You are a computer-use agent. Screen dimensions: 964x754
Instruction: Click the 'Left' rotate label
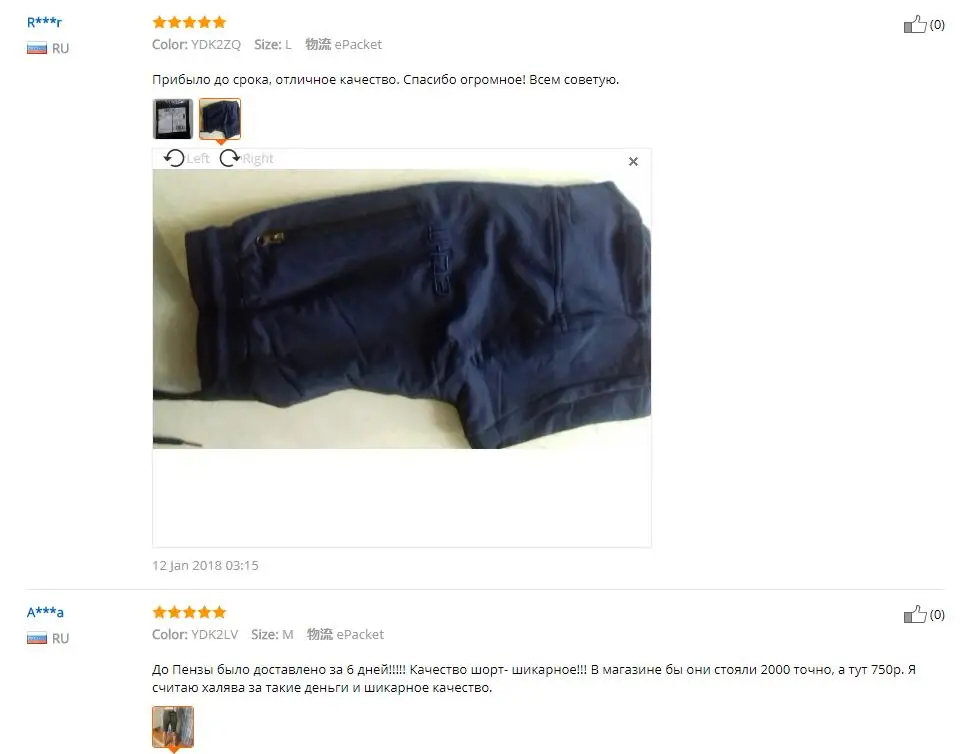pyautogui.click(x=198, y=159)
